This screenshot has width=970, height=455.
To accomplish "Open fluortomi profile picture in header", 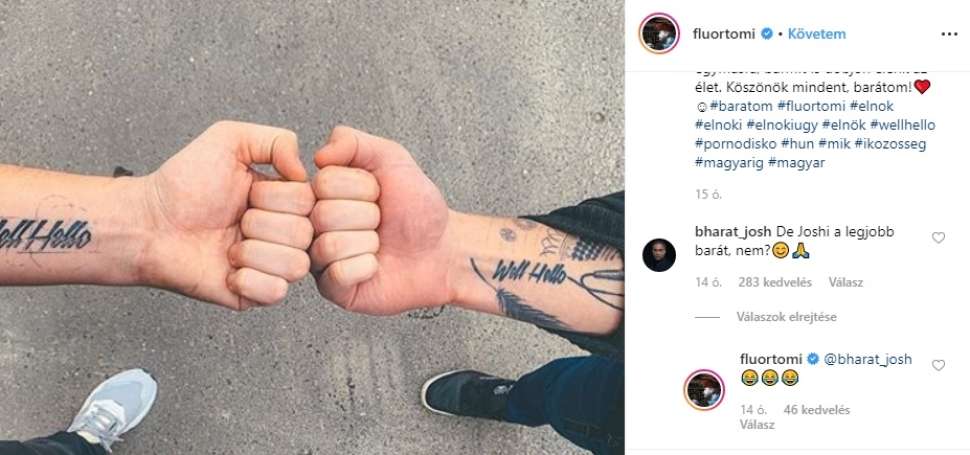I will tap(659, 33).
